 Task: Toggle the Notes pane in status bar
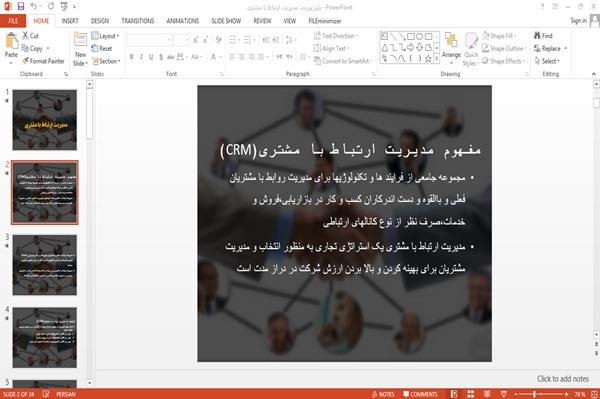coord(383,394)
